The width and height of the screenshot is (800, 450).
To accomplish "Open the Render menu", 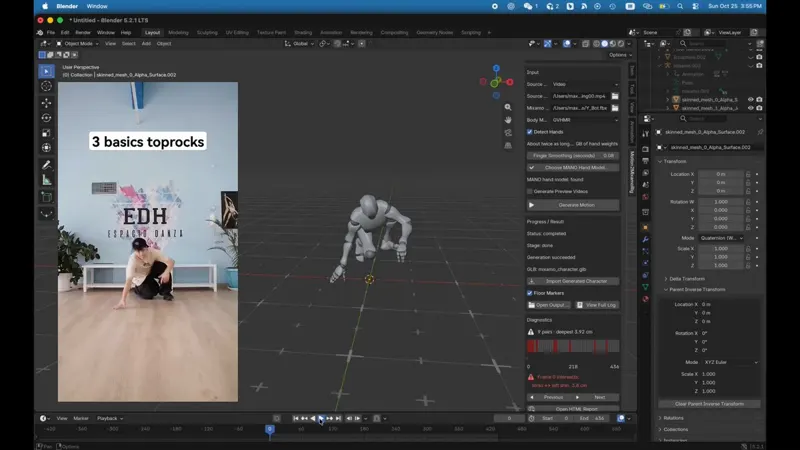I will (83, 33).
